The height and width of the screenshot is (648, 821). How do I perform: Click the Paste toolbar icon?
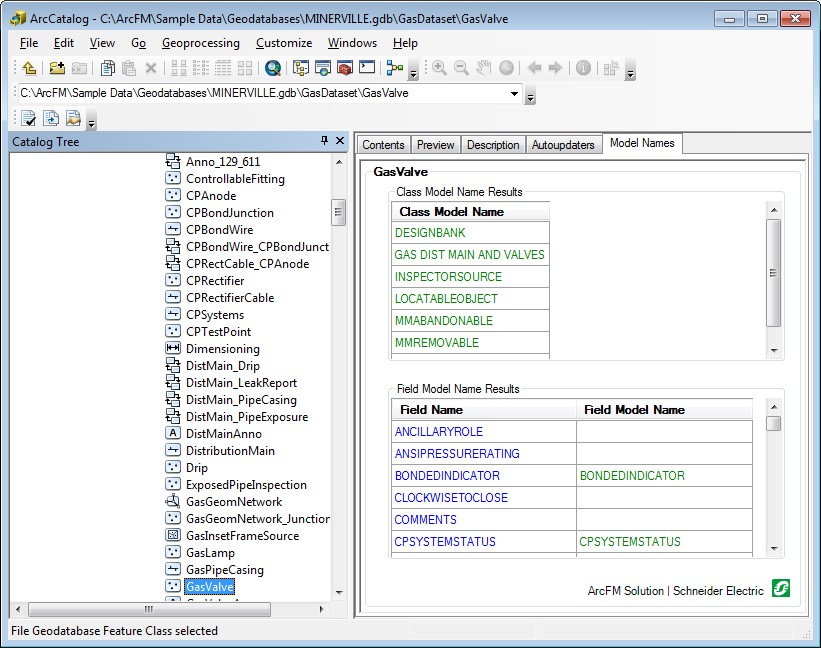coord(129,68)
